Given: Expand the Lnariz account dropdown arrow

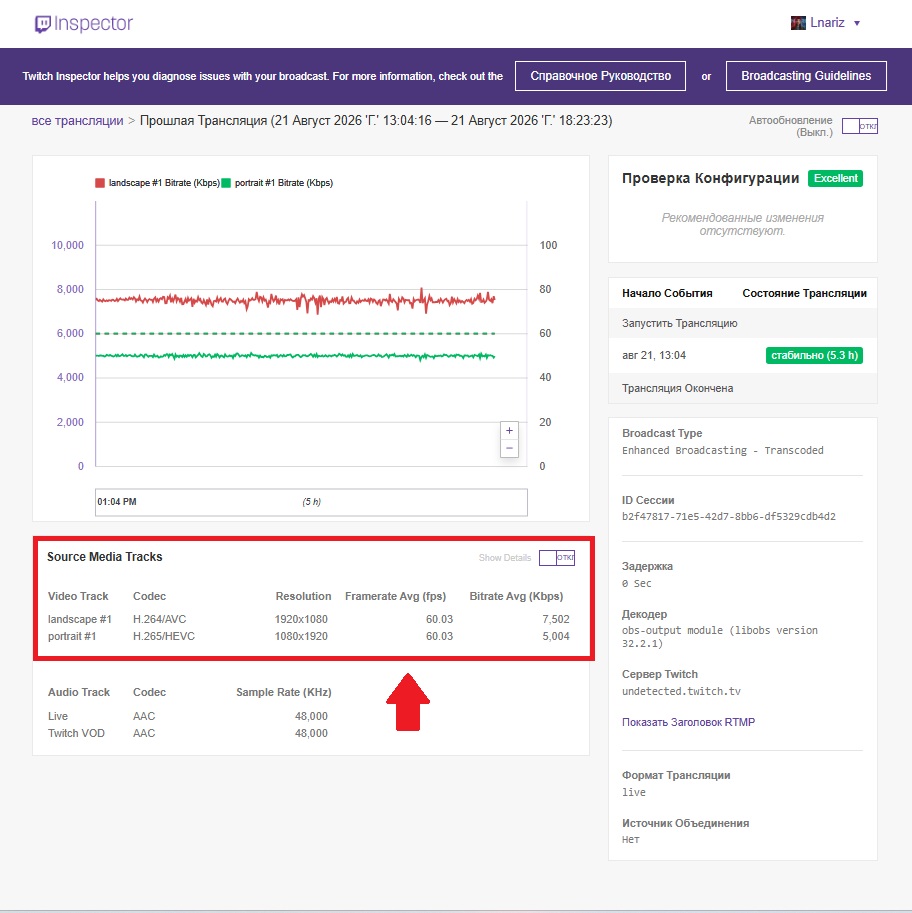Looking at the screenshot, I should [x=857, y=23].
